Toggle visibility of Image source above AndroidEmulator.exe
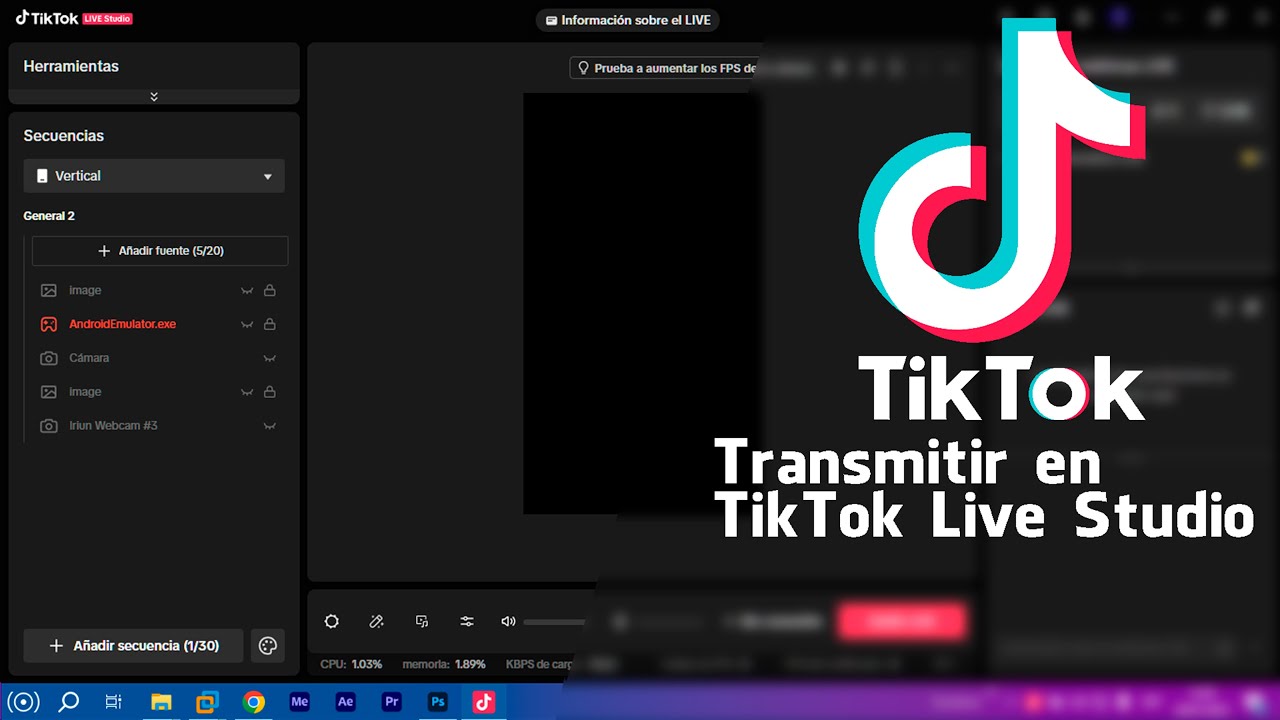 pyautogui.click(x=247, y=291)
